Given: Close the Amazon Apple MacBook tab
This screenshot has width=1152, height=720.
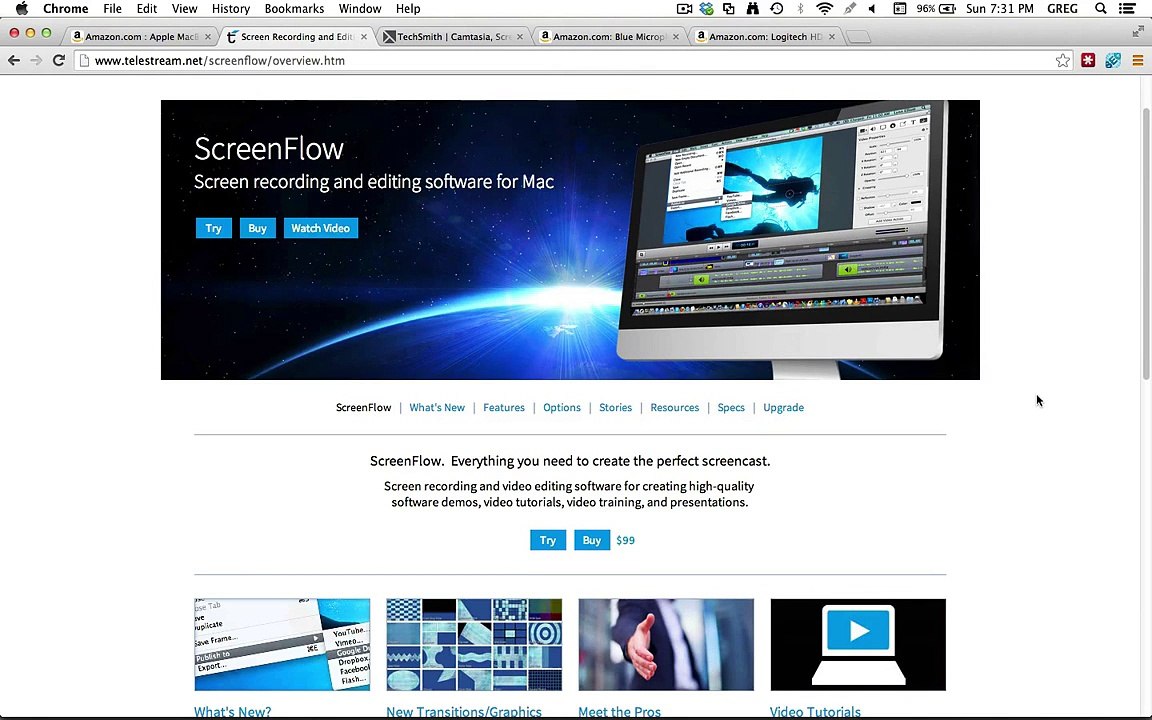Looking at the screenshot, I should tap(208, 37).
